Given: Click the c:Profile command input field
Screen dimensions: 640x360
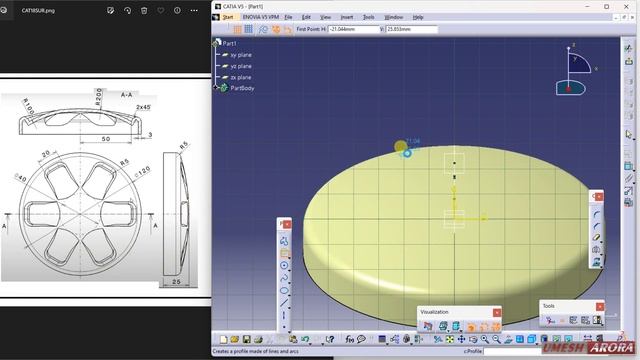Looking at the screenshot, I should pos(513,351).
